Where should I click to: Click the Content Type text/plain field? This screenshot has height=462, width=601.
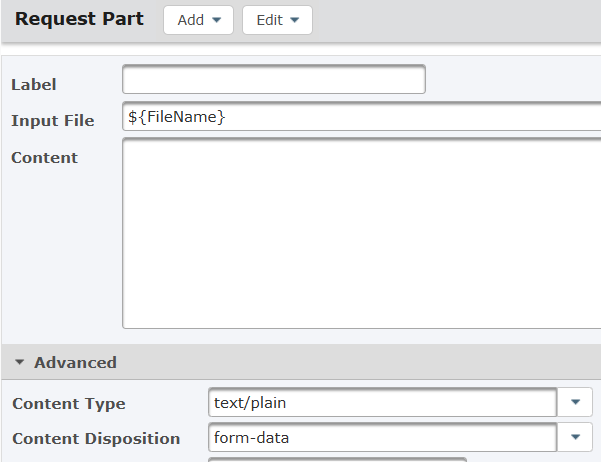[x=382, y=402]
